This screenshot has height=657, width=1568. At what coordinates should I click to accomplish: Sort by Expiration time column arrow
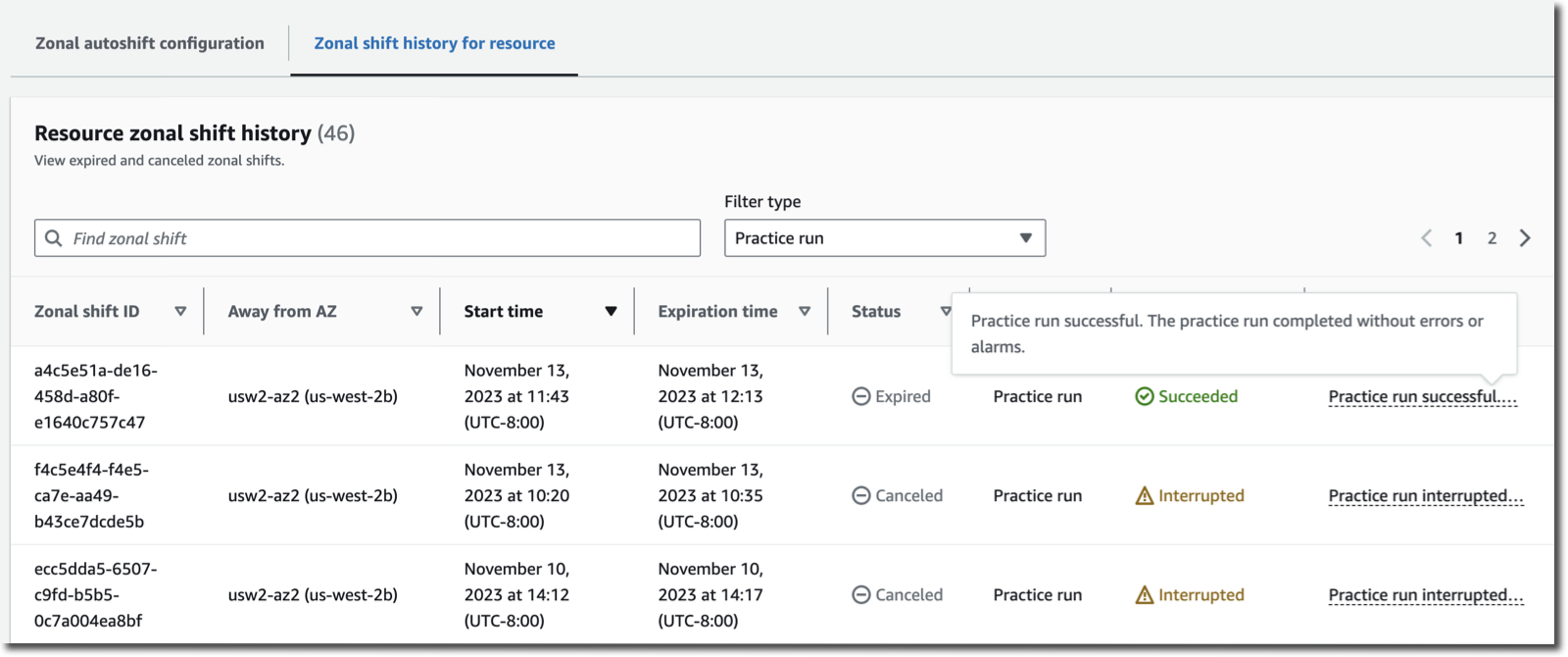[805, 312]
